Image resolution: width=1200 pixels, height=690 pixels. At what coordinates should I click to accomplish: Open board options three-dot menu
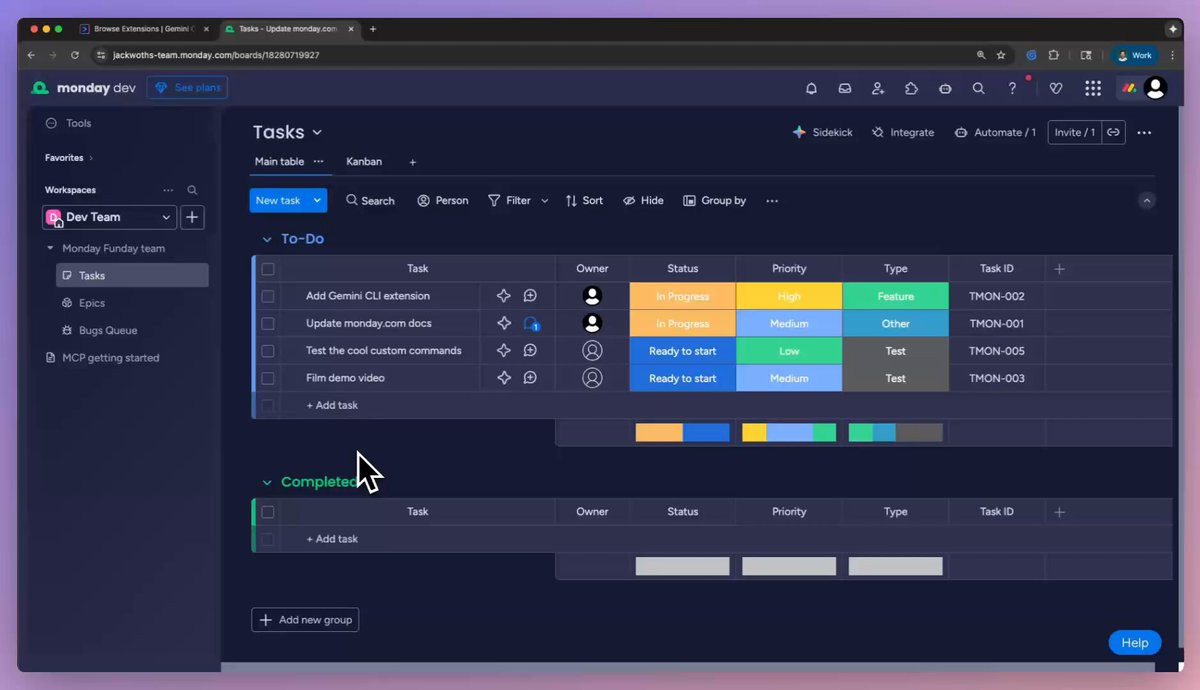[1144, 132]
